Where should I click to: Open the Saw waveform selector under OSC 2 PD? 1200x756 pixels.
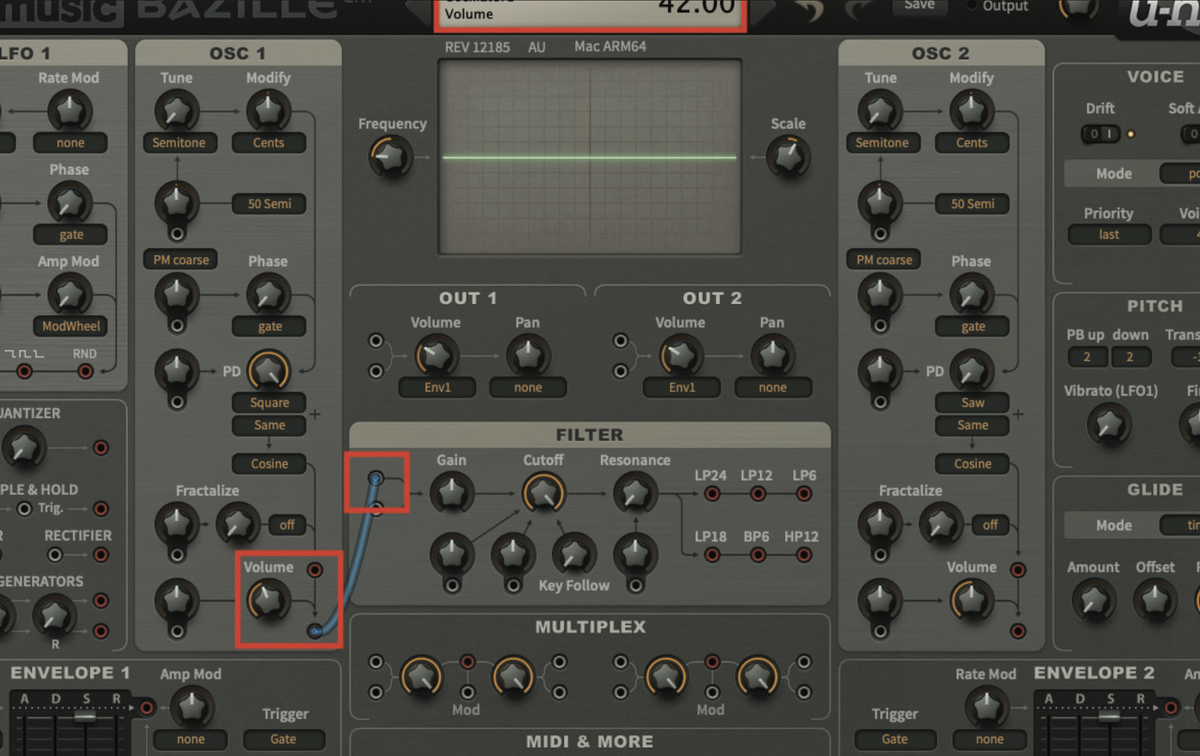click(x=971, y=402)
